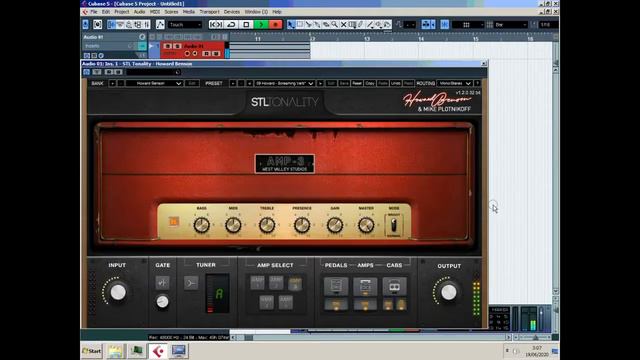Open the Pedals section view
This screenshot has height=360, width=640.
point(336,286)
